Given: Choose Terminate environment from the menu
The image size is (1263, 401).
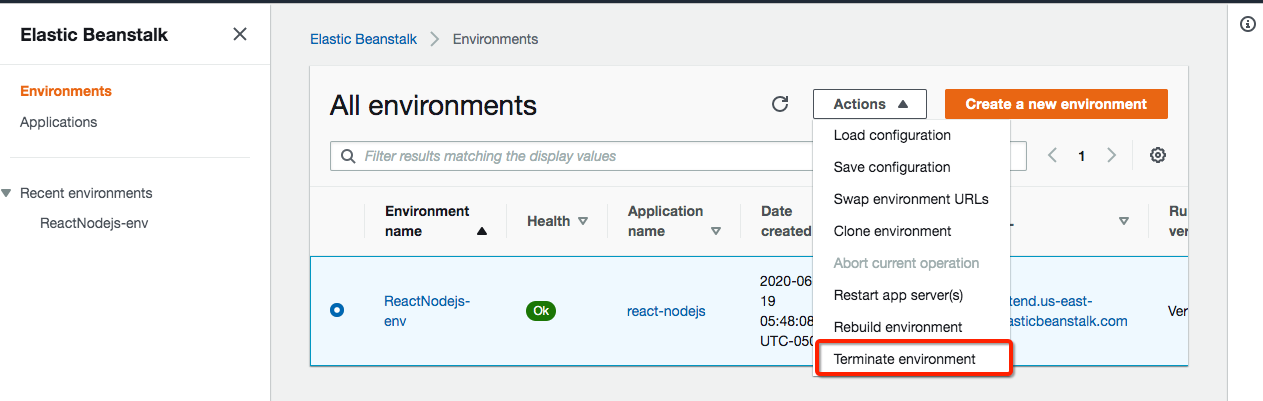Looking at the screenshot, I should coord(904,359).
